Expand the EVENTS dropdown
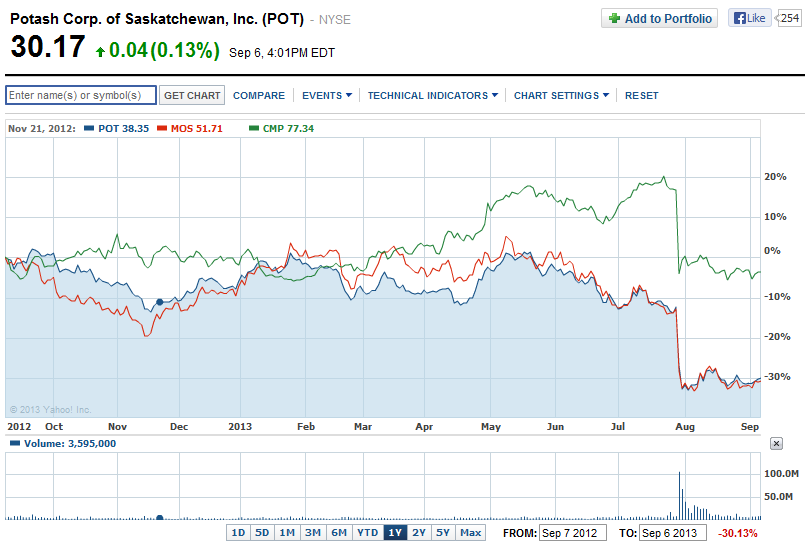 click(327, 95)
